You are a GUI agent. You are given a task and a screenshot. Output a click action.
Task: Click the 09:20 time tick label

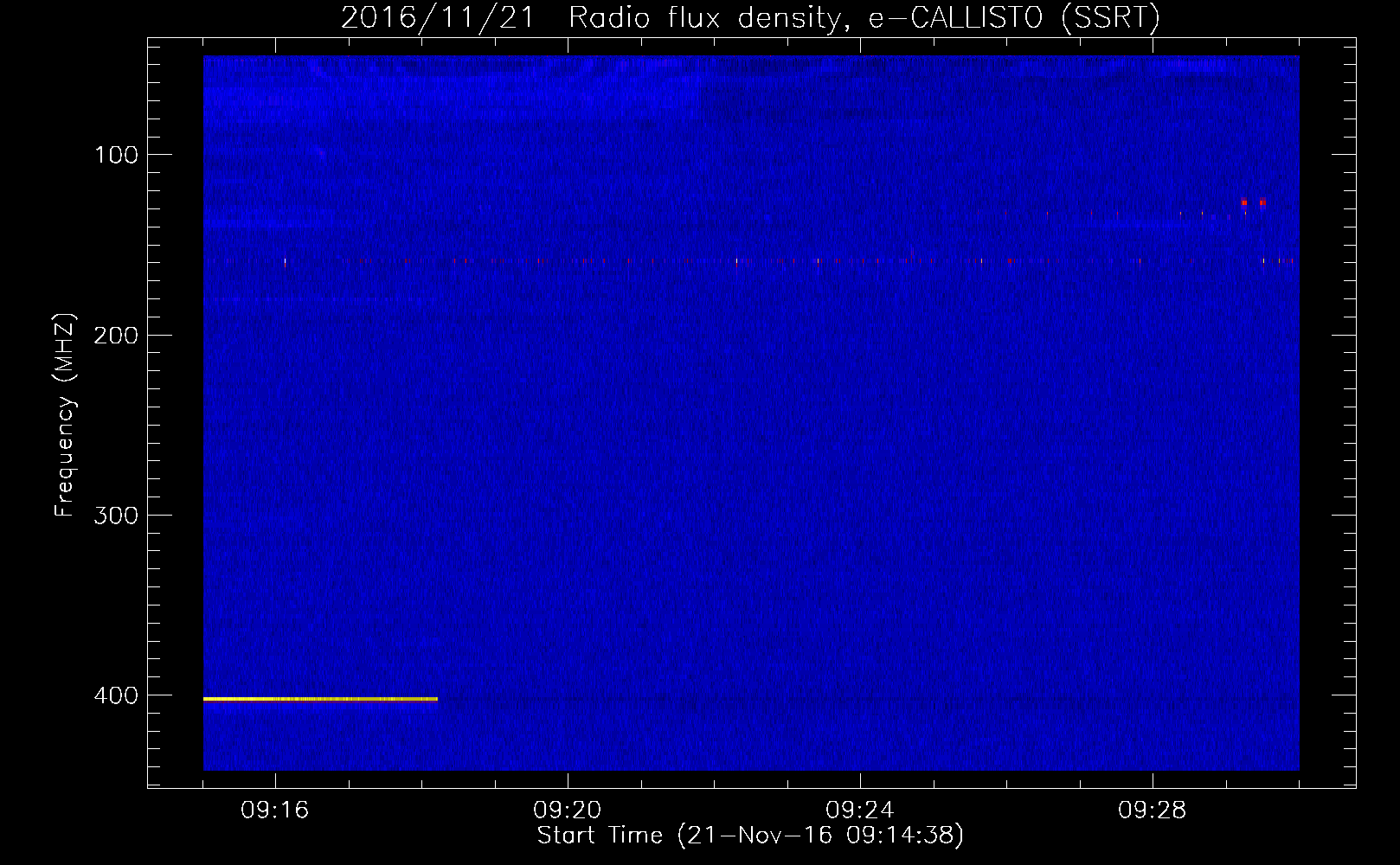click(568, 811)
